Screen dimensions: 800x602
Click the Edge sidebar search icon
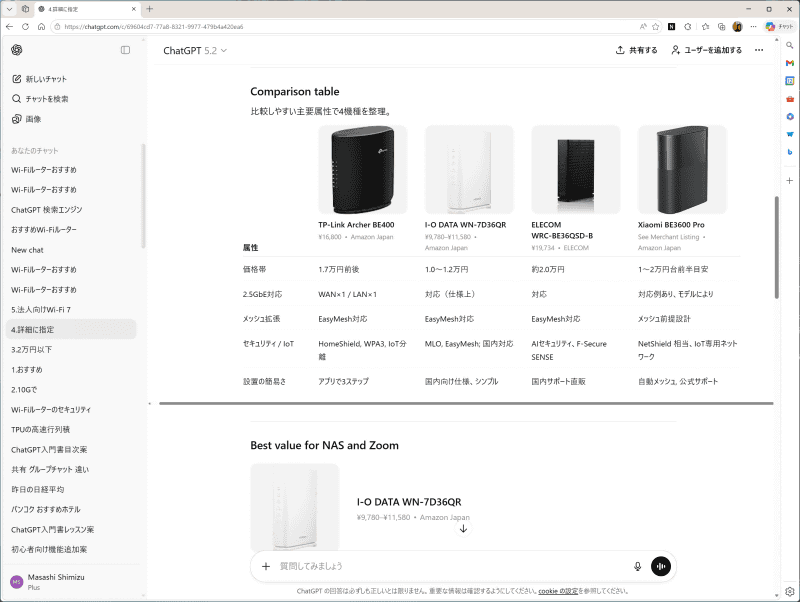pos(789,45)
